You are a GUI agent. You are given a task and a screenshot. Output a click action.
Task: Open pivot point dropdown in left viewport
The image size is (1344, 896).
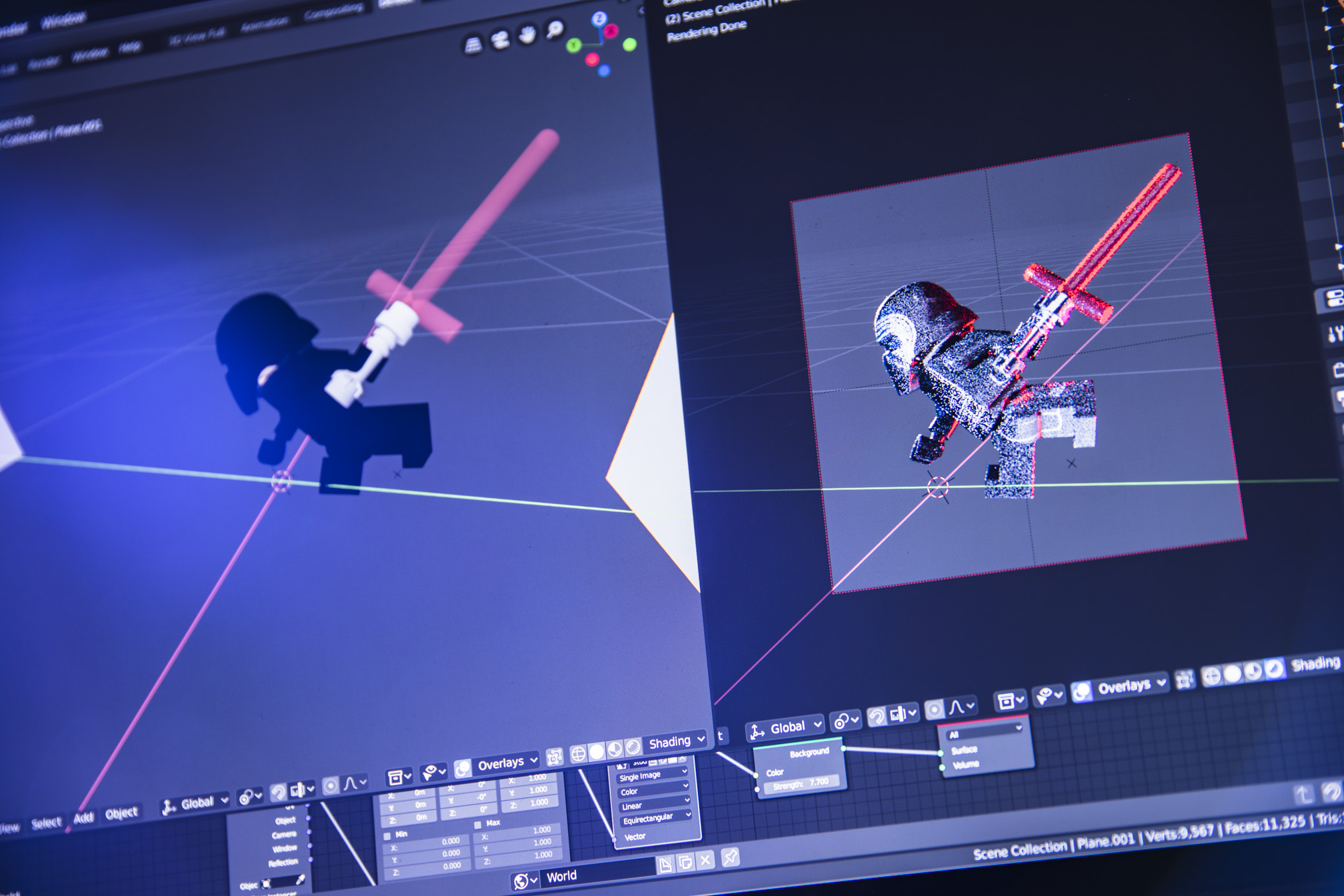(251, 796)
